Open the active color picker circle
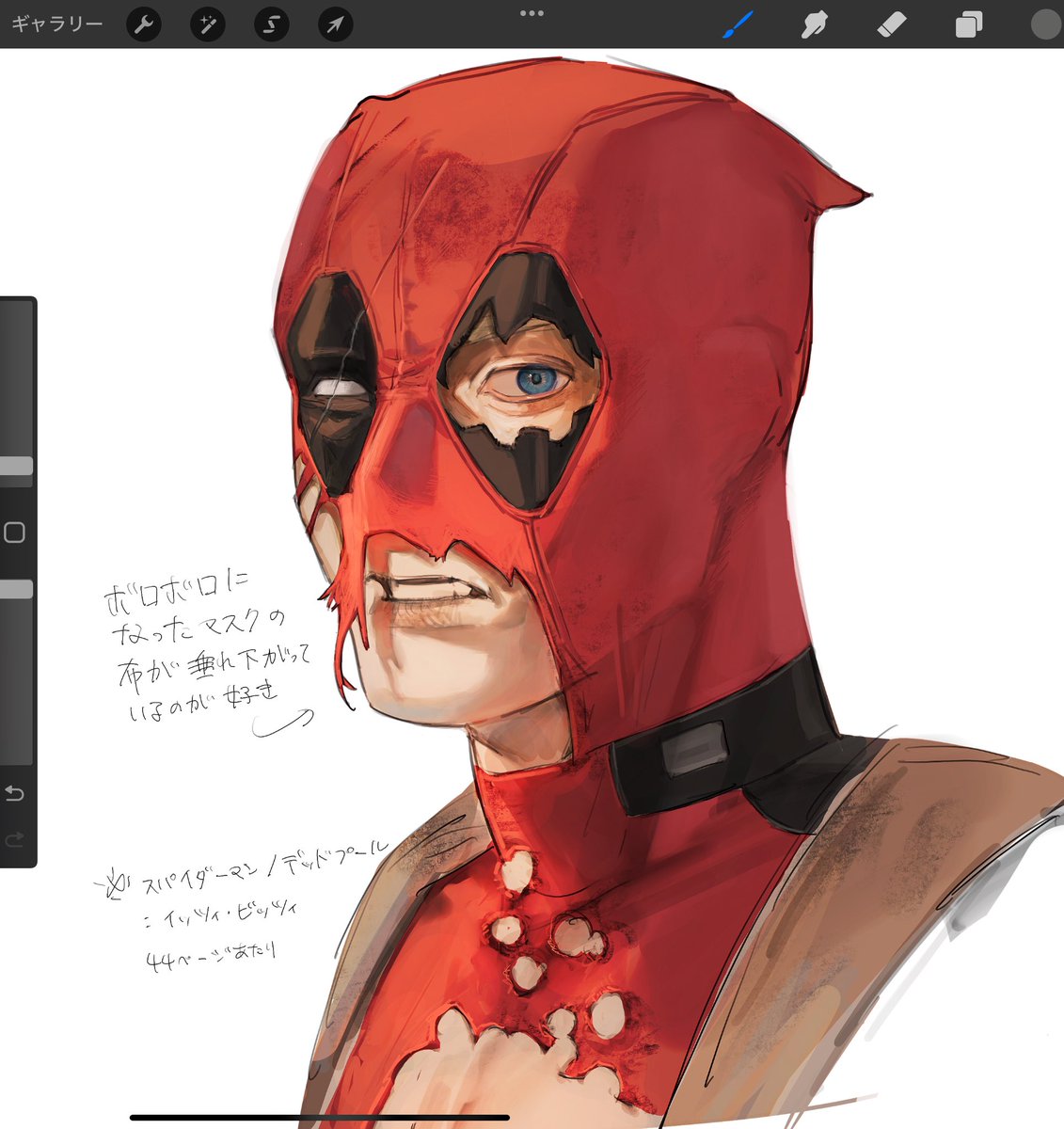 coord(1045,24)
